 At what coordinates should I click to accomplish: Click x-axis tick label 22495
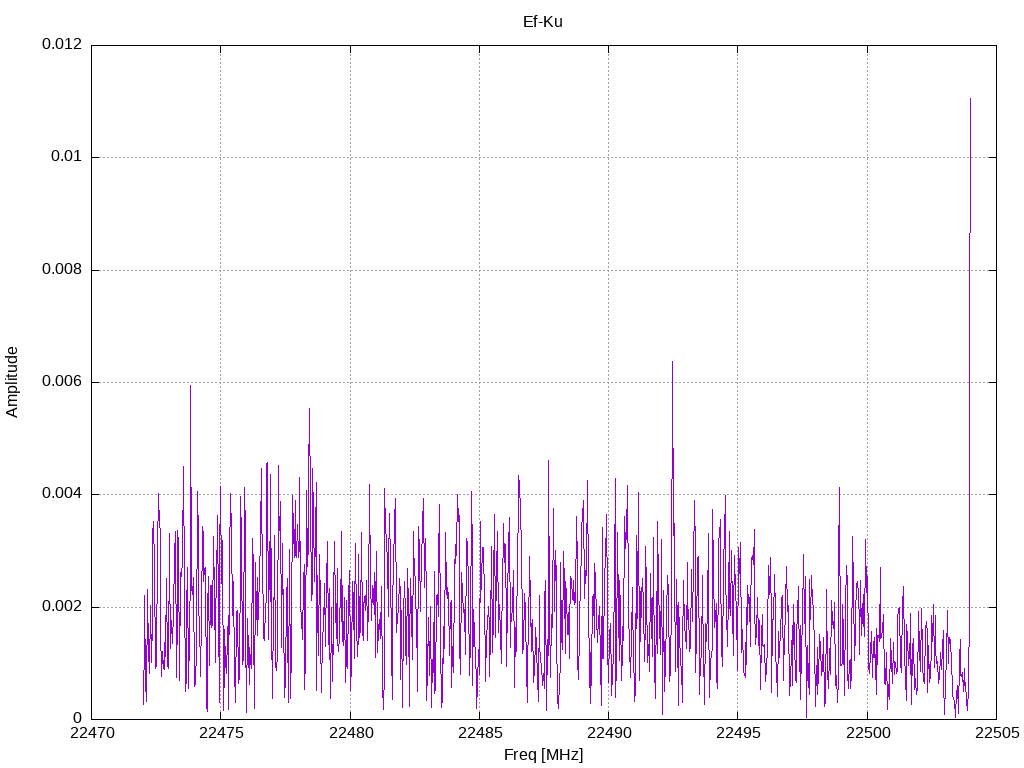[x=738, y=733]
